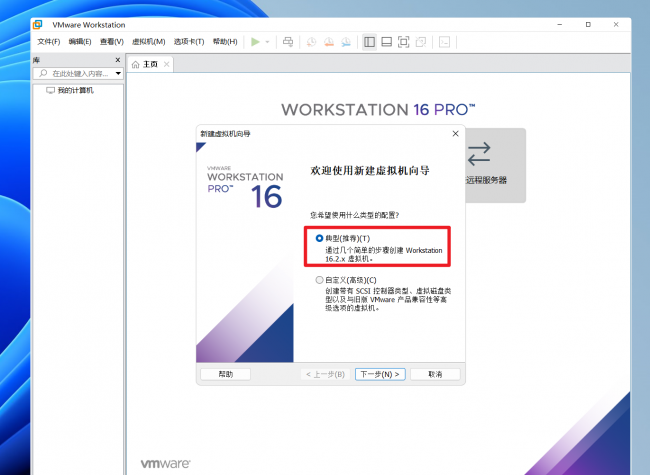Viewport: 650px width, 475px height.
Task: Click the search magnifier in library box
Action: point(43,73)
